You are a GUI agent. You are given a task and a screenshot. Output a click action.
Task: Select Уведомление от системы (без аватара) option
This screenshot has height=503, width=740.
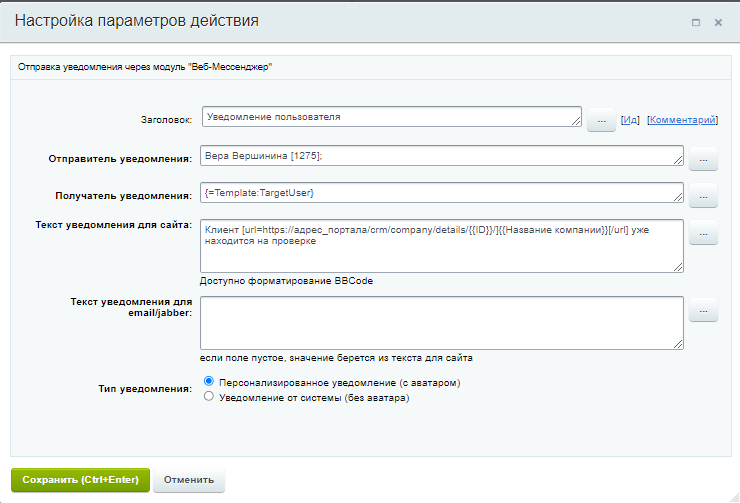209,396
